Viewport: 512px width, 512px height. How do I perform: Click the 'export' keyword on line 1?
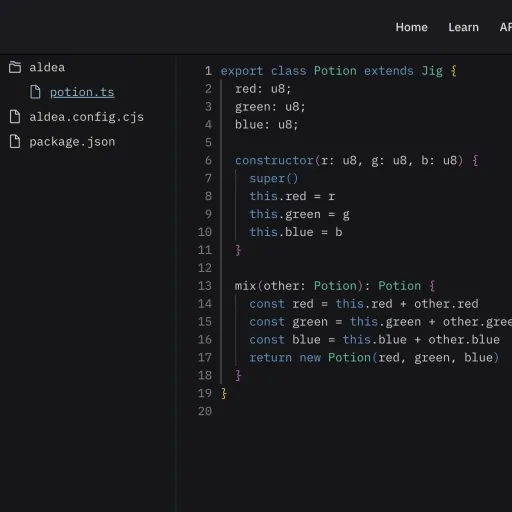coord(242,71)
